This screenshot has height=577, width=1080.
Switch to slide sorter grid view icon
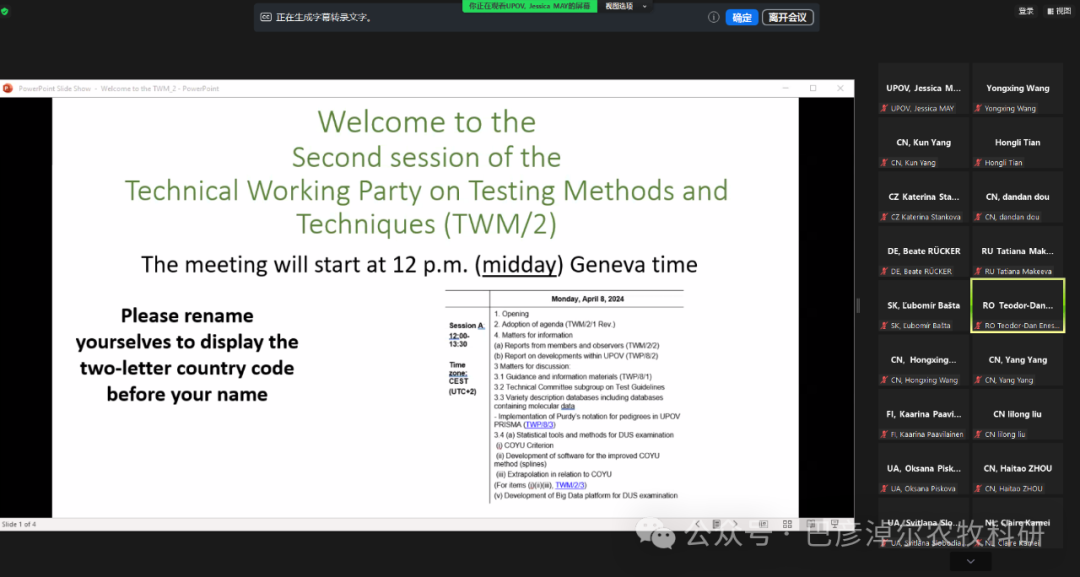coord(787,524)
